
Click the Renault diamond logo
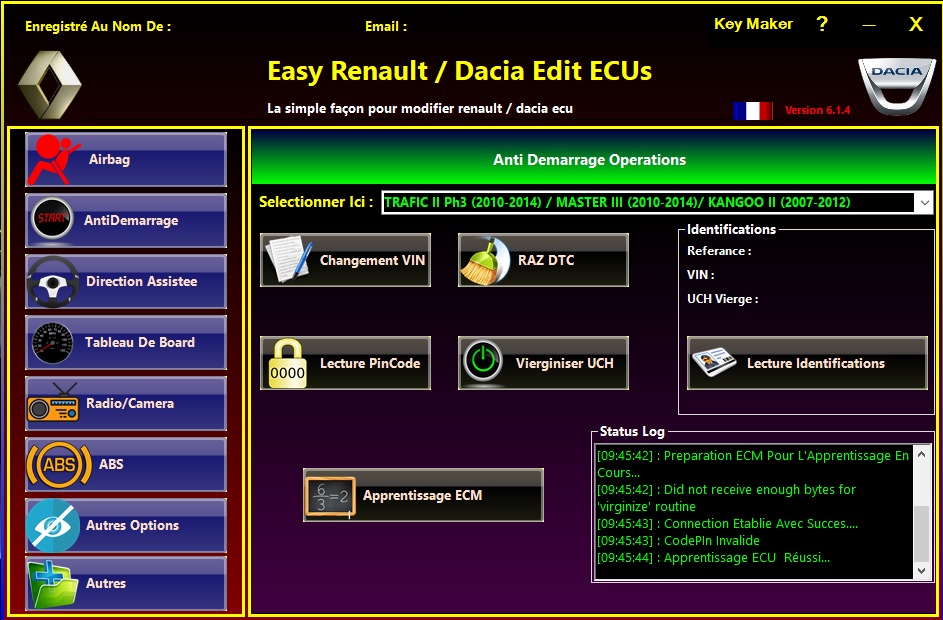point(49,84)
